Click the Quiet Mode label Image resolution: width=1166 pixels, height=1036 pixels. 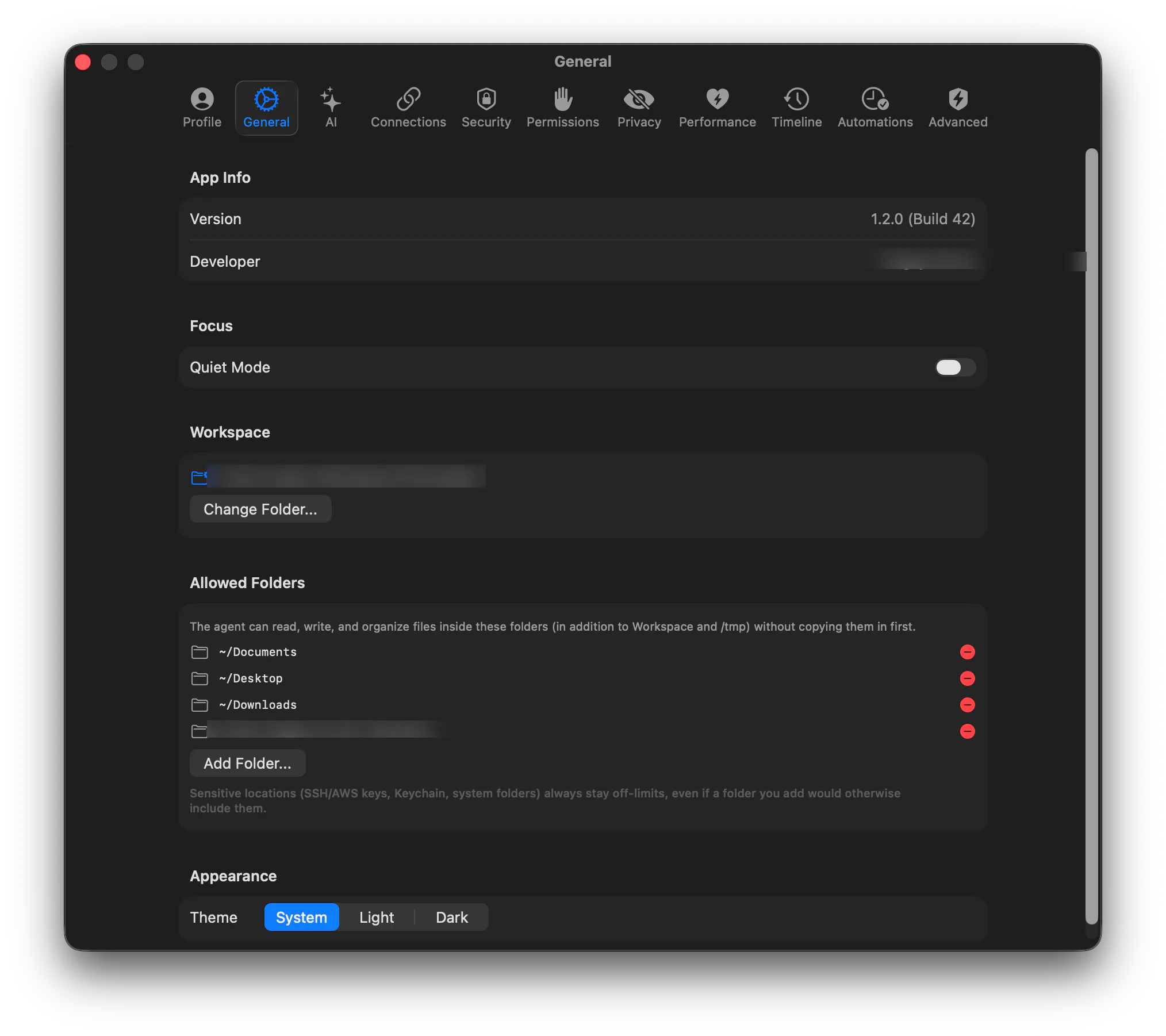pos(230,367)
